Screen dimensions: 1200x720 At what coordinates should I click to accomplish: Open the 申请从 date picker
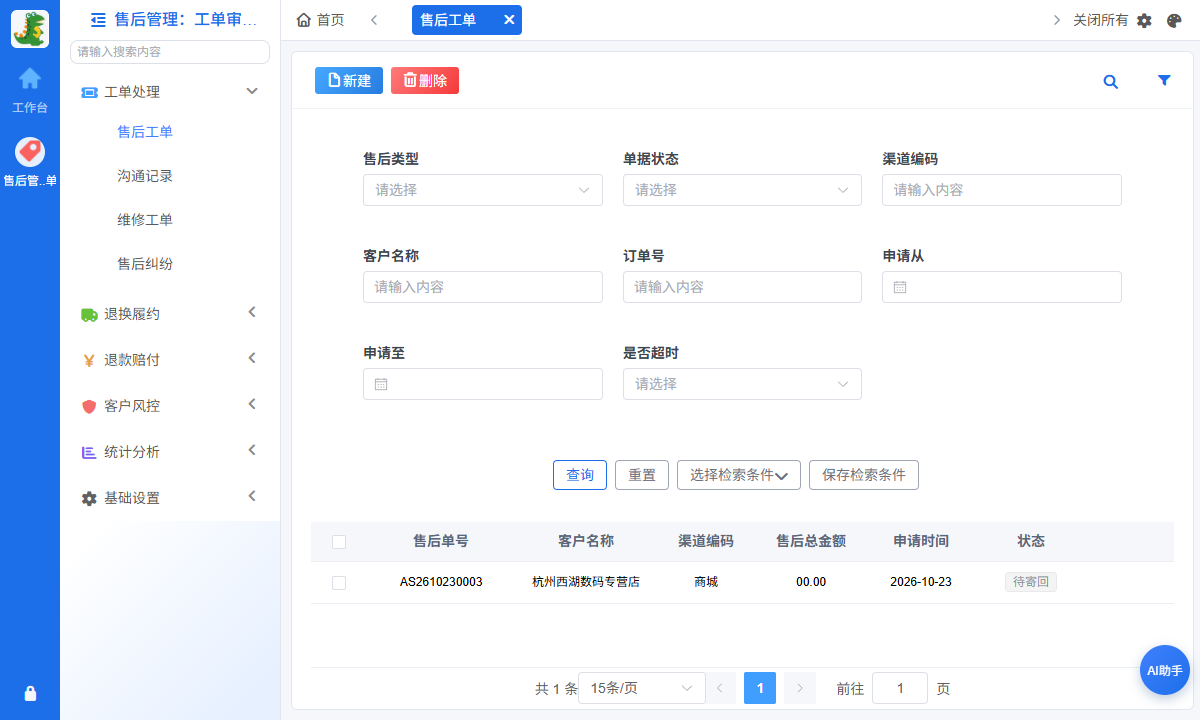click(1002, 287)
